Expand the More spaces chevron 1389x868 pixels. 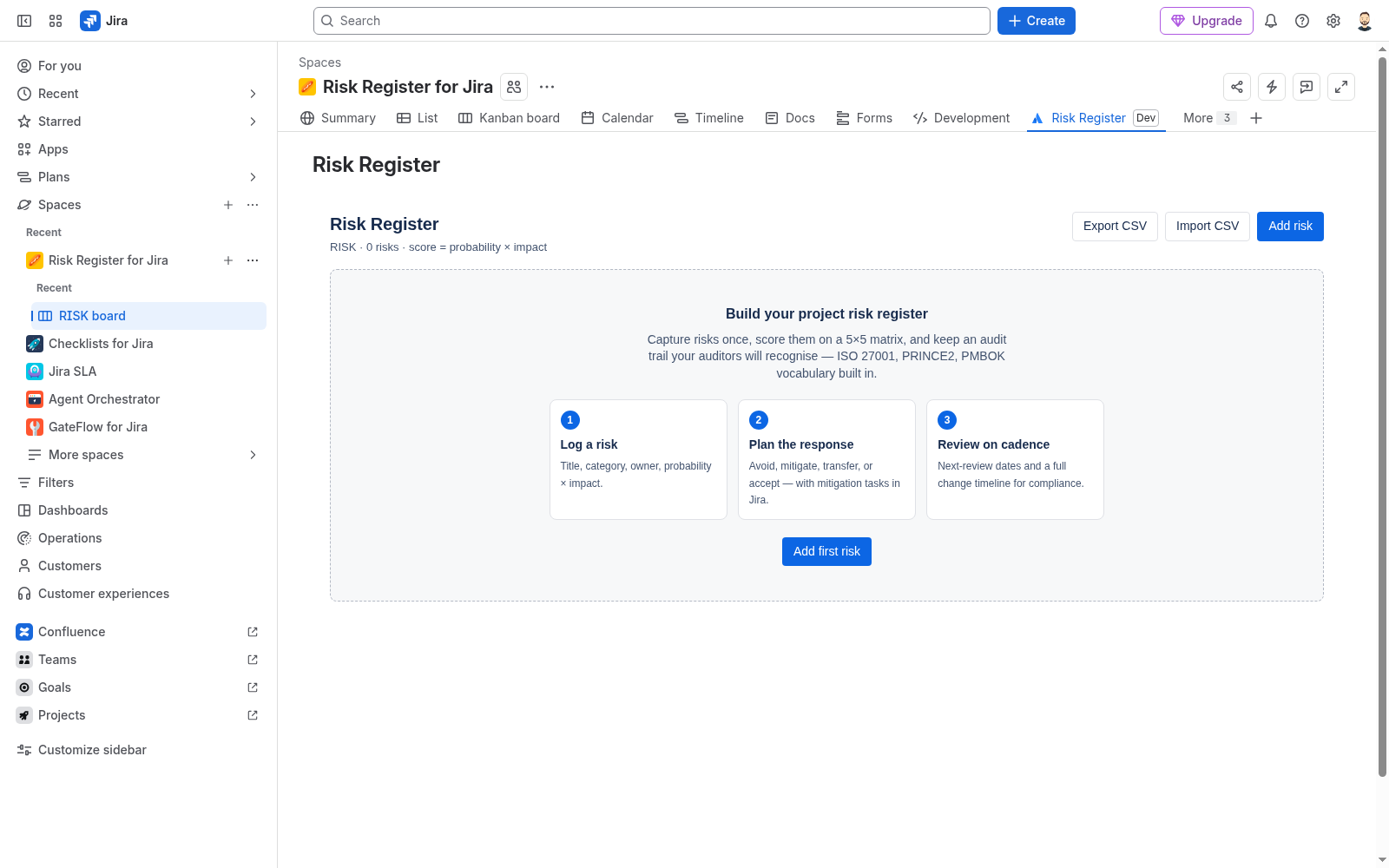(253, 455)
